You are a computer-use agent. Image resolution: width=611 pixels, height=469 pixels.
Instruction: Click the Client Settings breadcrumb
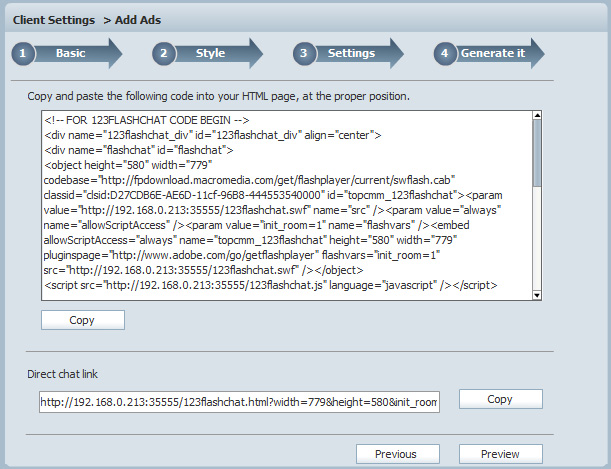(54, 20)
